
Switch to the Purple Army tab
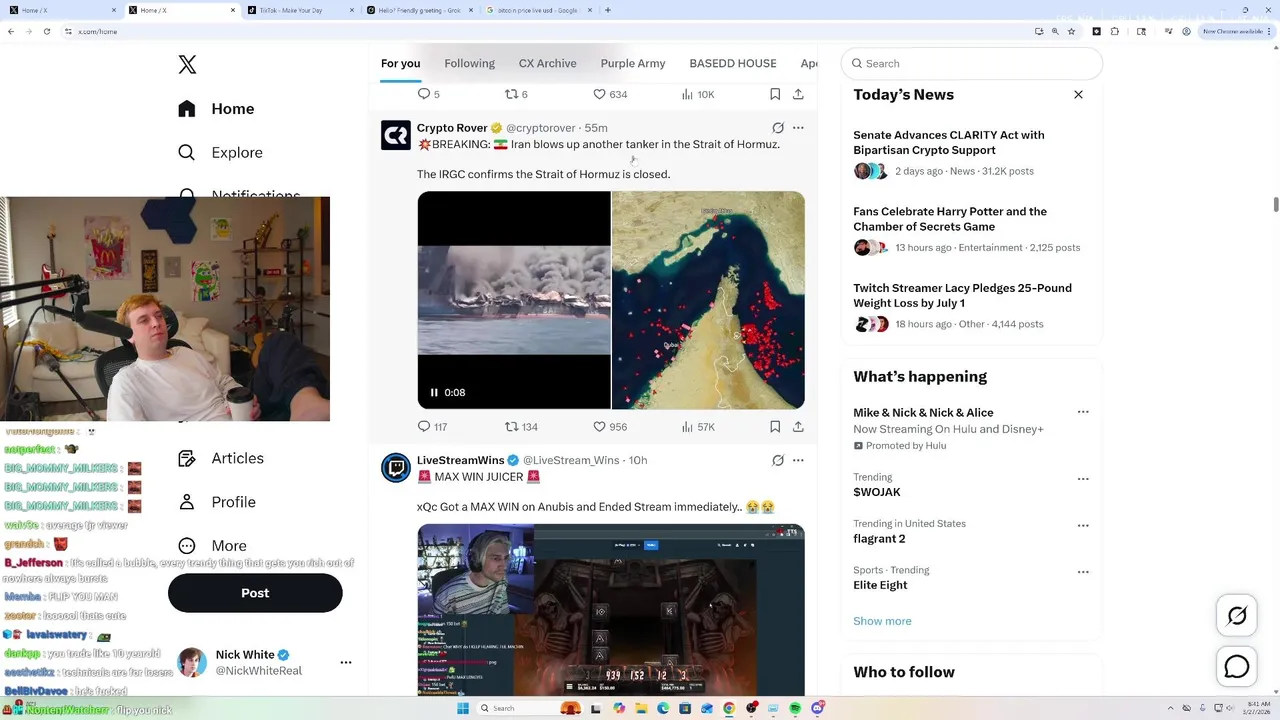coord(633,63)
